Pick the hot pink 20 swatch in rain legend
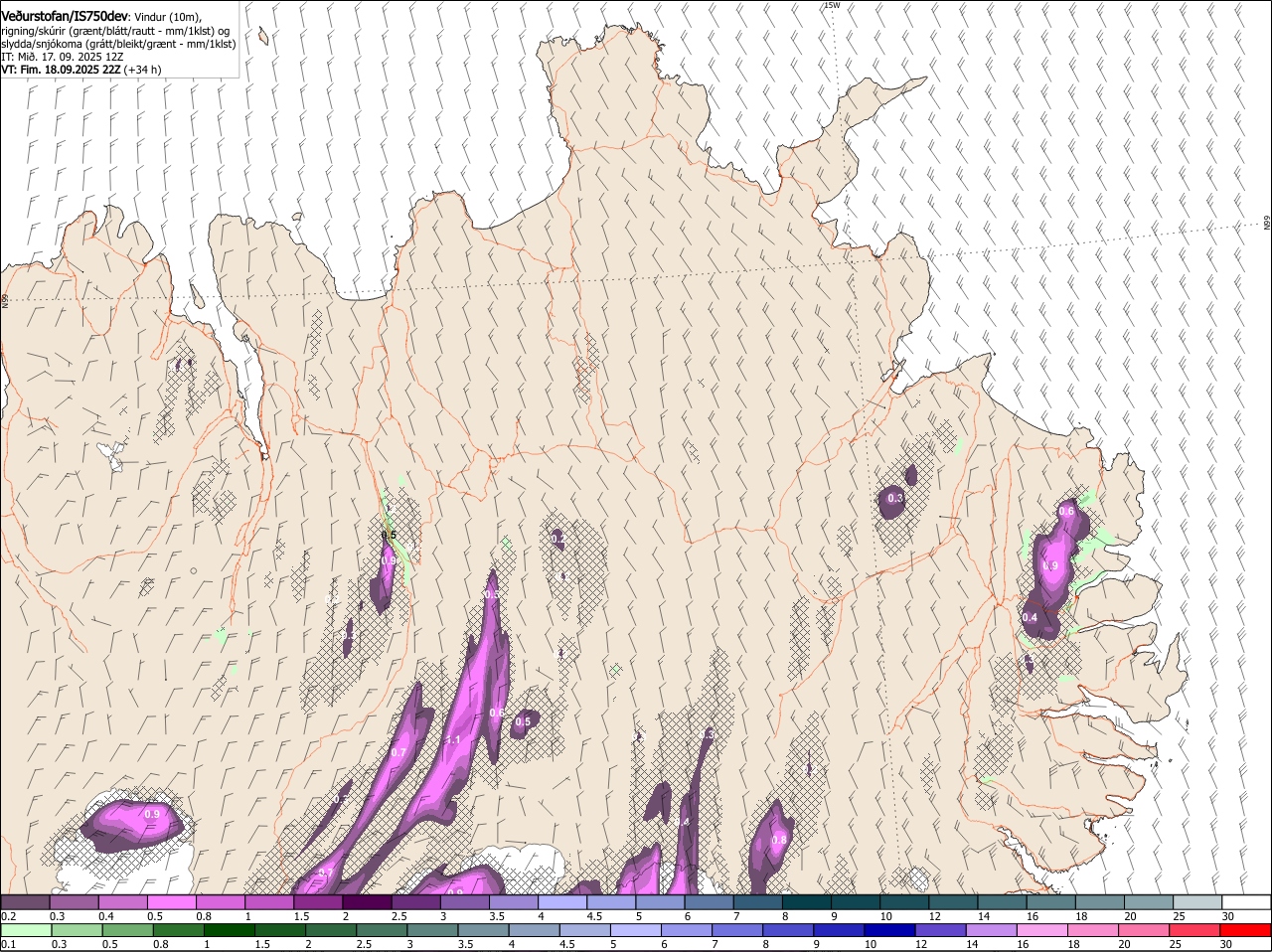Viewport: 1272px width, 952px height. point(1143,930)
